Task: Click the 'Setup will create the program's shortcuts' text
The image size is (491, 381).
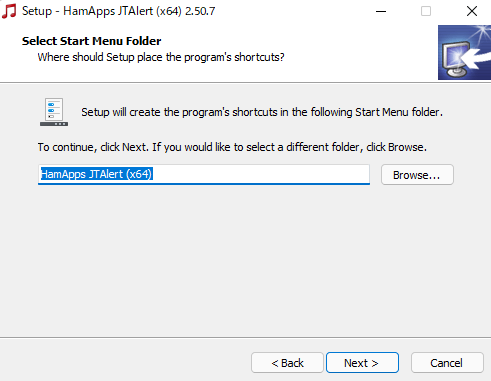Action: [x=262, y=112]
